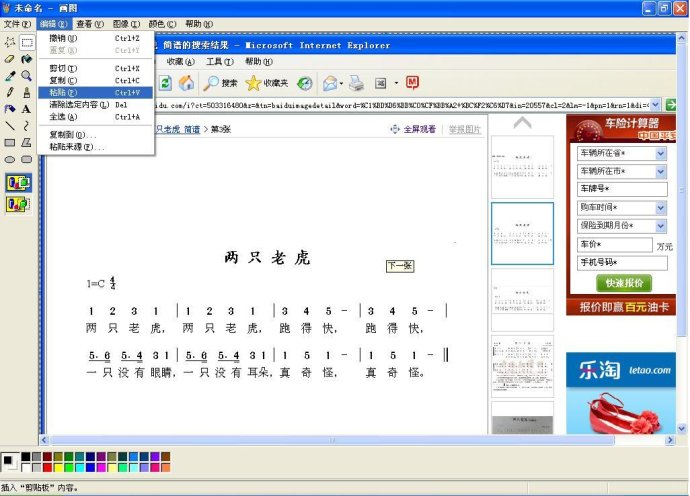Expand the 保险到期月份 dropdown
Image resolution: width=690 pixels, height=496 pixels.
(x=661, y=226)
